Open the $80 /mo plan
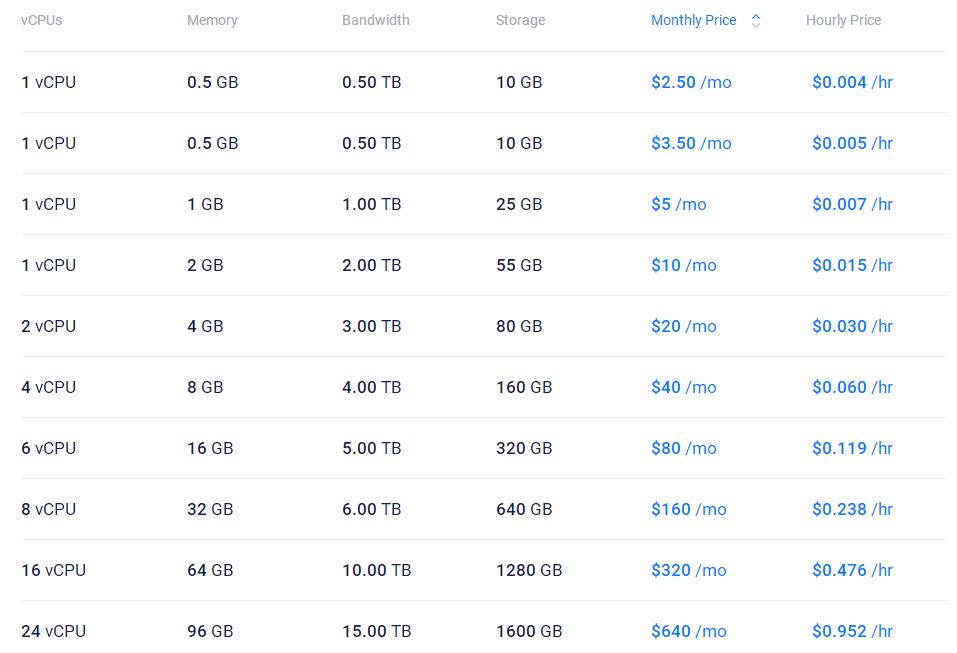This screenshot has height=653, width=957. point(683,449)
